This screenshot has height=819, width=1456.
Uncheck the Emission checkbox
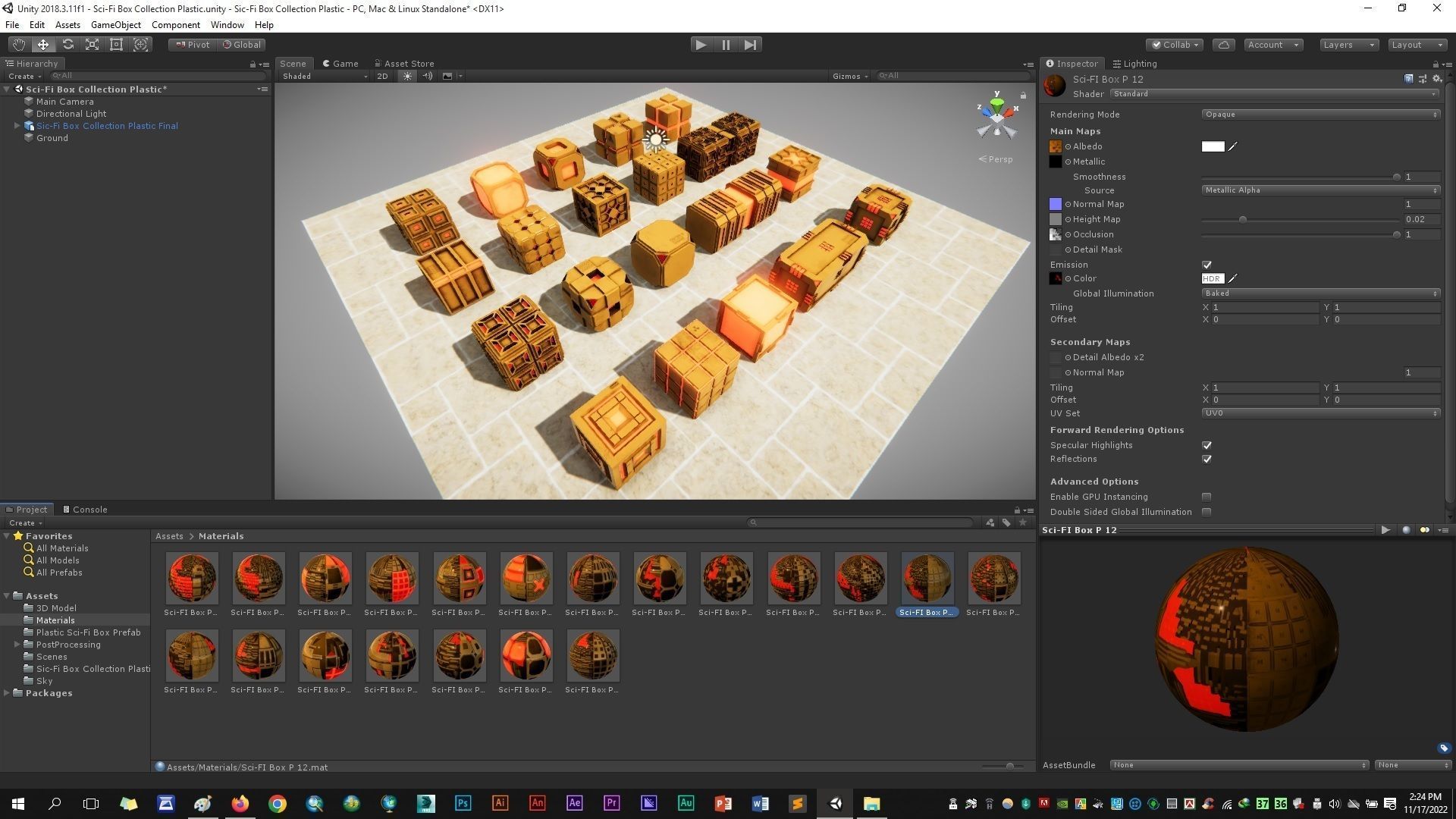[x=1207, y=265]
